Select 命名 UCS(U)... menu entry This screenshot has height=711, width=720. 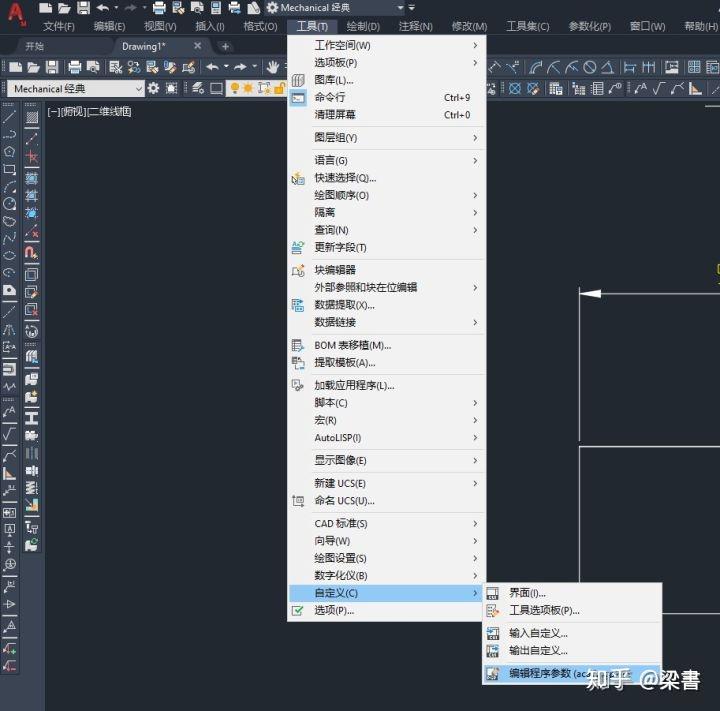387,501
